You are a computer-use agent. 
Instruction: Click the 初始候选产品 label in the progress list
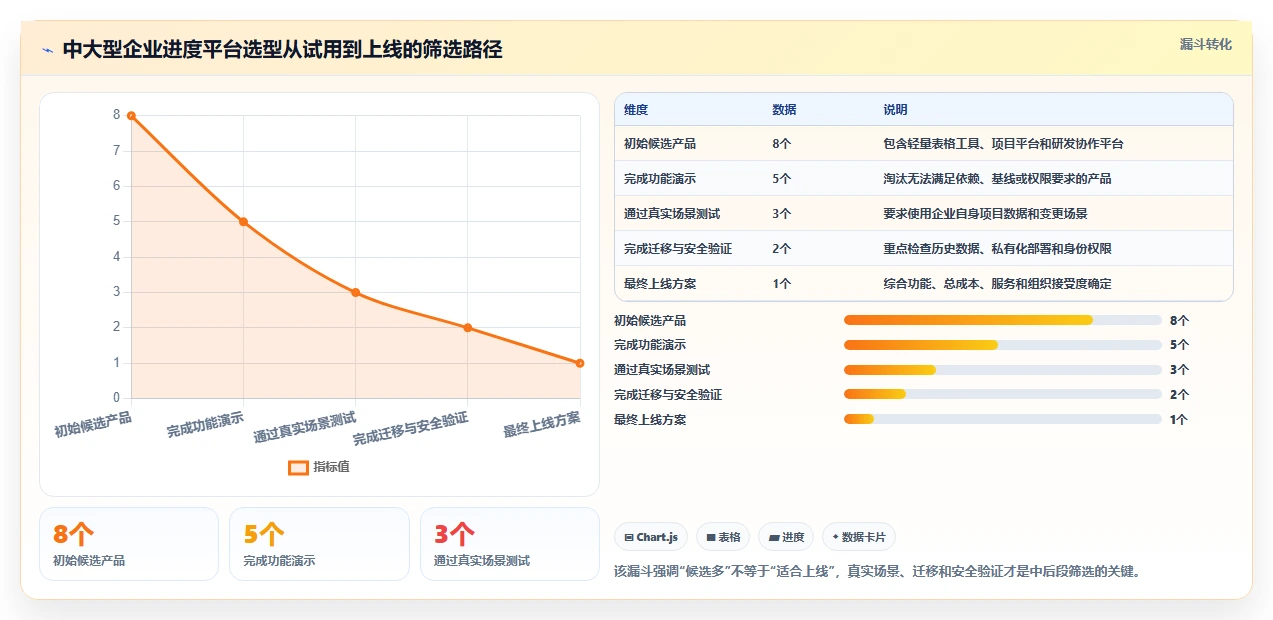[x=650, y=321]
